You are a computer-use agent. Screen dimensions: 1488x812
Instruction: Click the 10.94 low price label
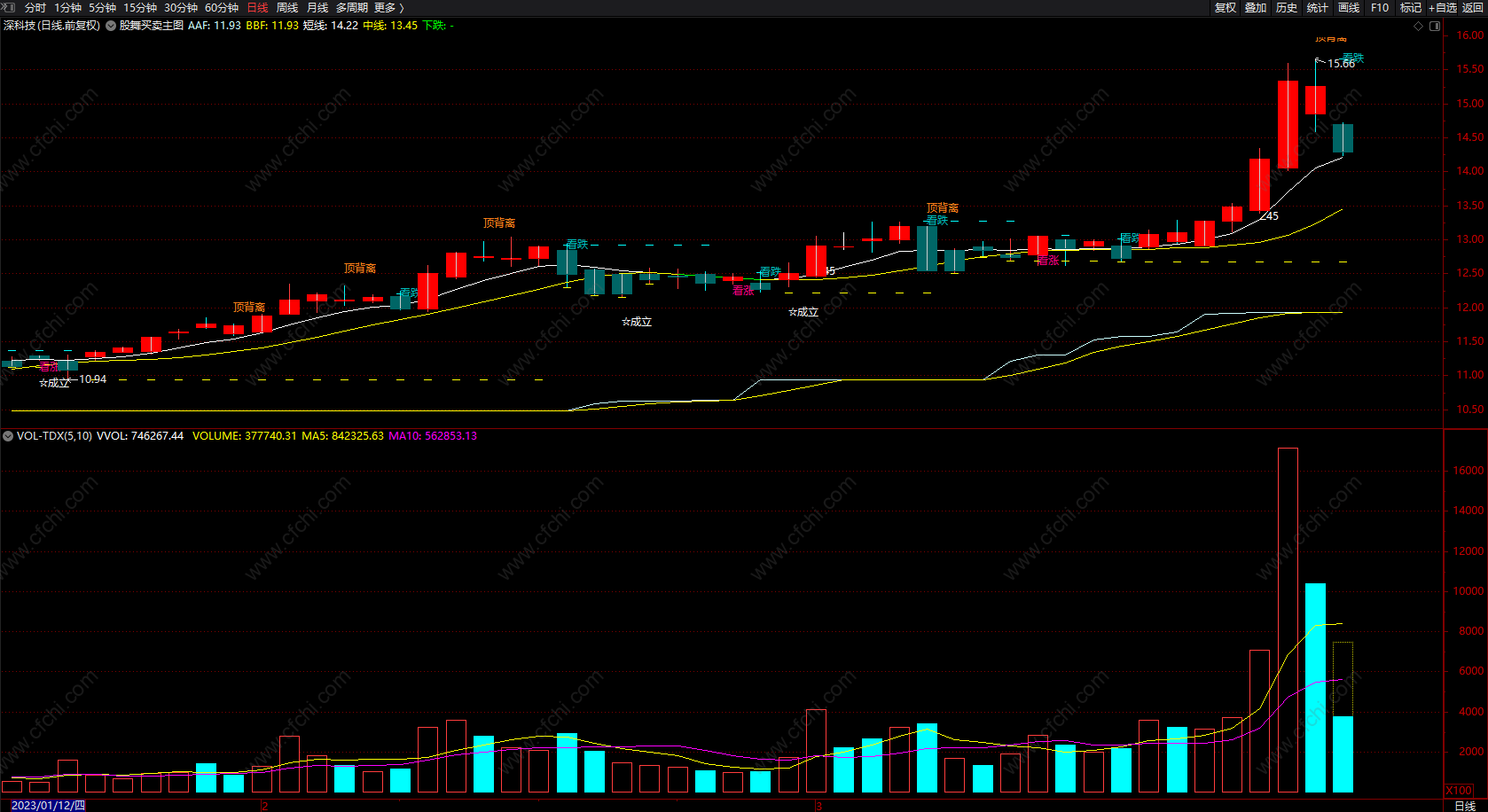coord(93,379)
